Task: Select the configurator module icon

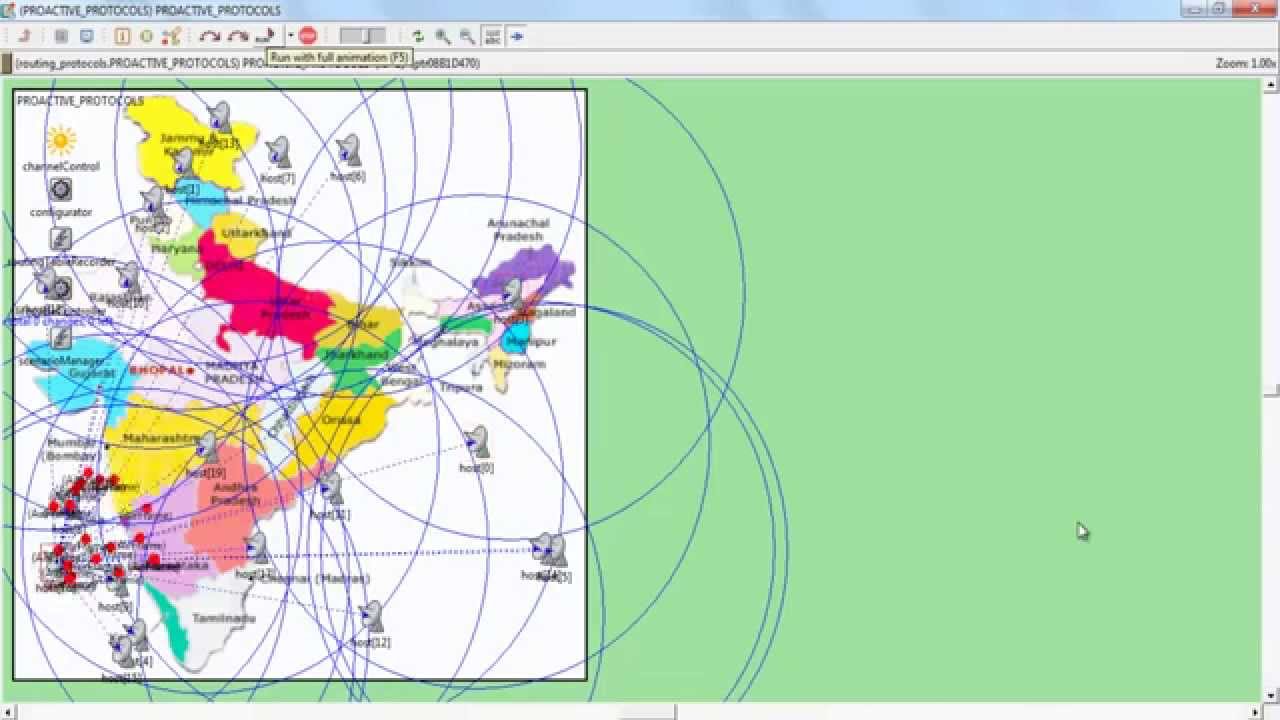Action: point(61,190)
